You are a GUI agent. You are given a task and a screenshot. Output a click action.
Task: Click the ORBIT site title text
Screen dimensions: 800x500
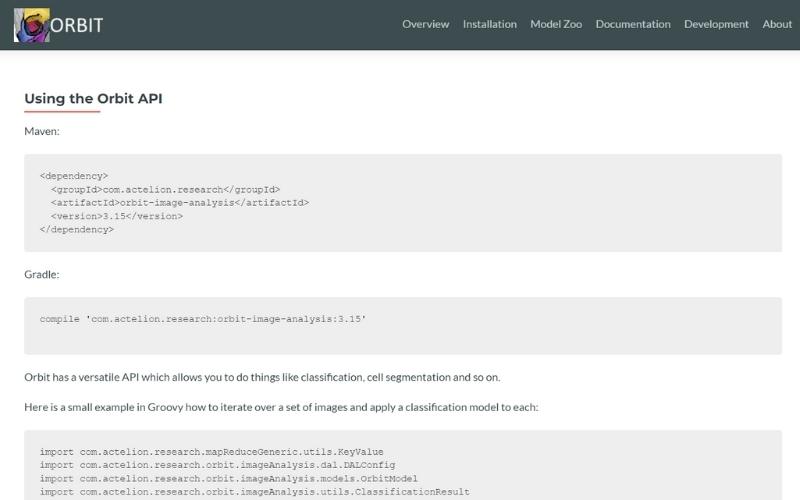(77, 26)
